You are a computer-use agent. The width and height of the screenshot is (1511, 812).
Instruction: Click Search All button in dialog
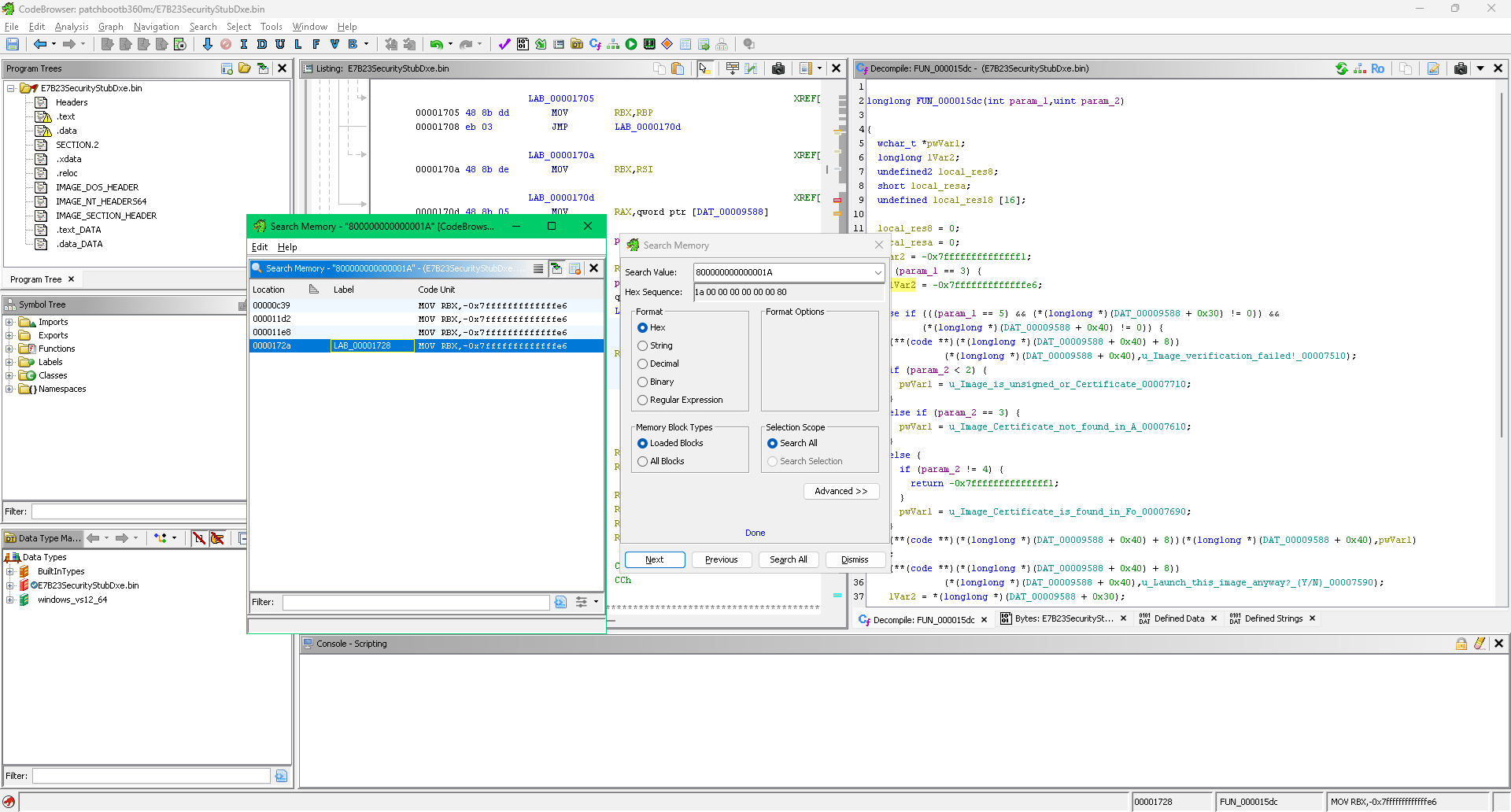(x=789, y=559)
